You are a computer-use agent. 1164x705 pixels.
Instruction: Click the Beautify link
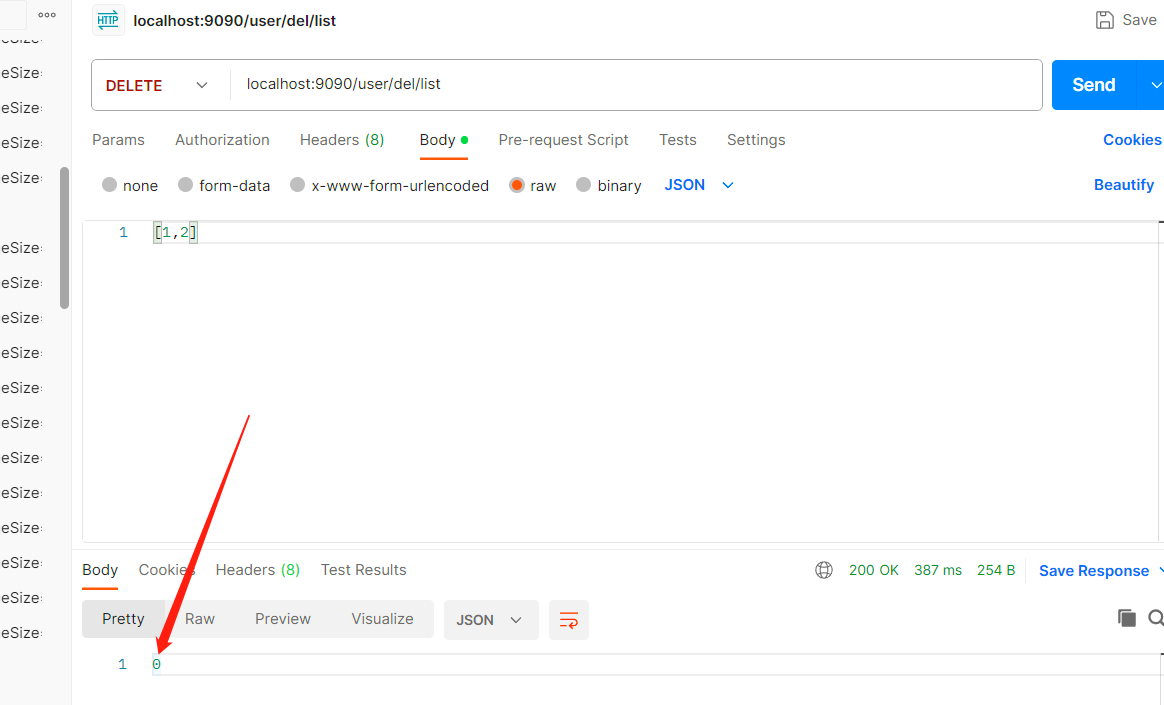[1123, 185]
